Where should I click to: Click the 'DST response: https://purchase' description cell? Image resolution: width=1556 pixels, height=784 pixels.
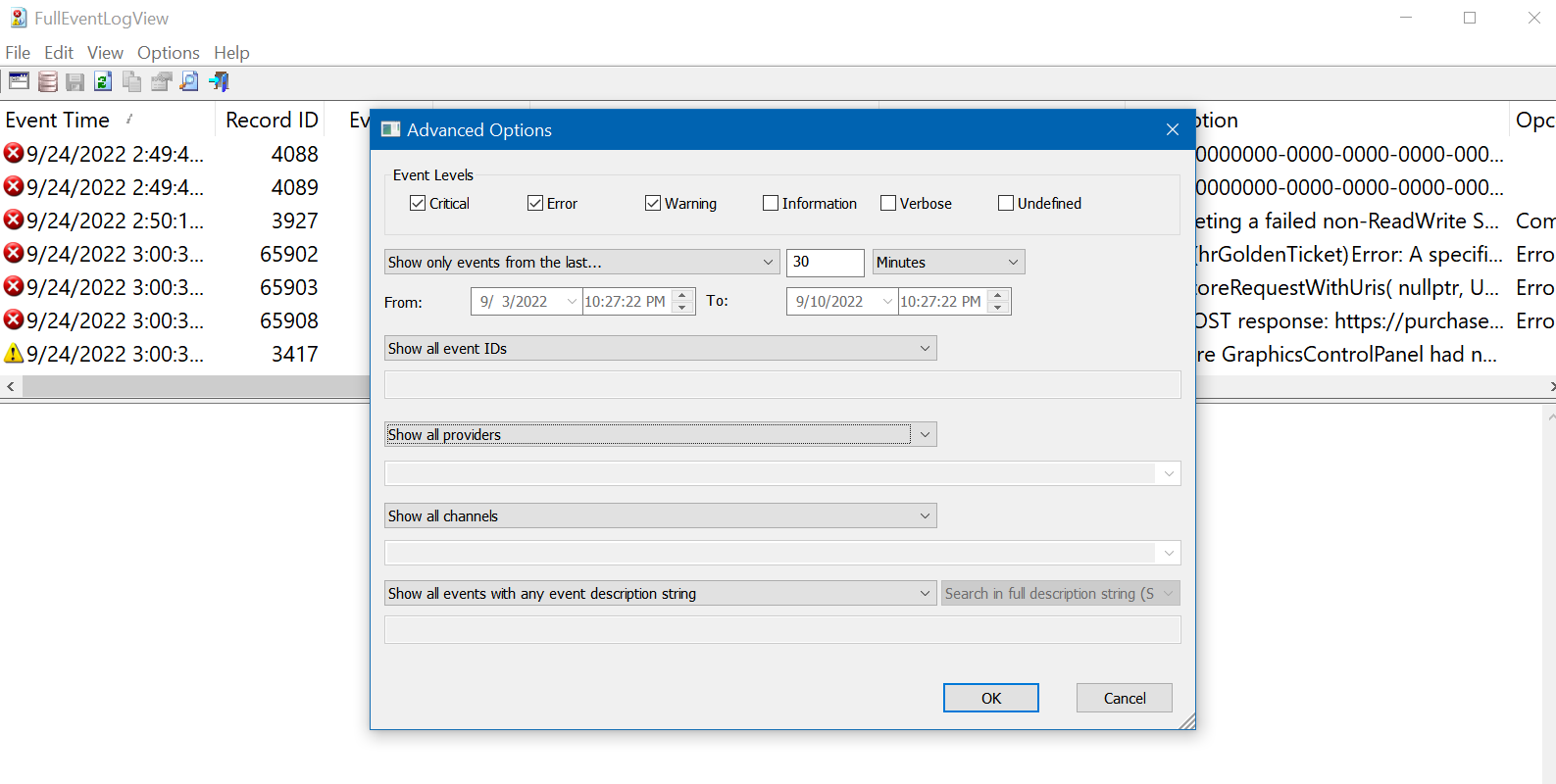point(1352,320)
